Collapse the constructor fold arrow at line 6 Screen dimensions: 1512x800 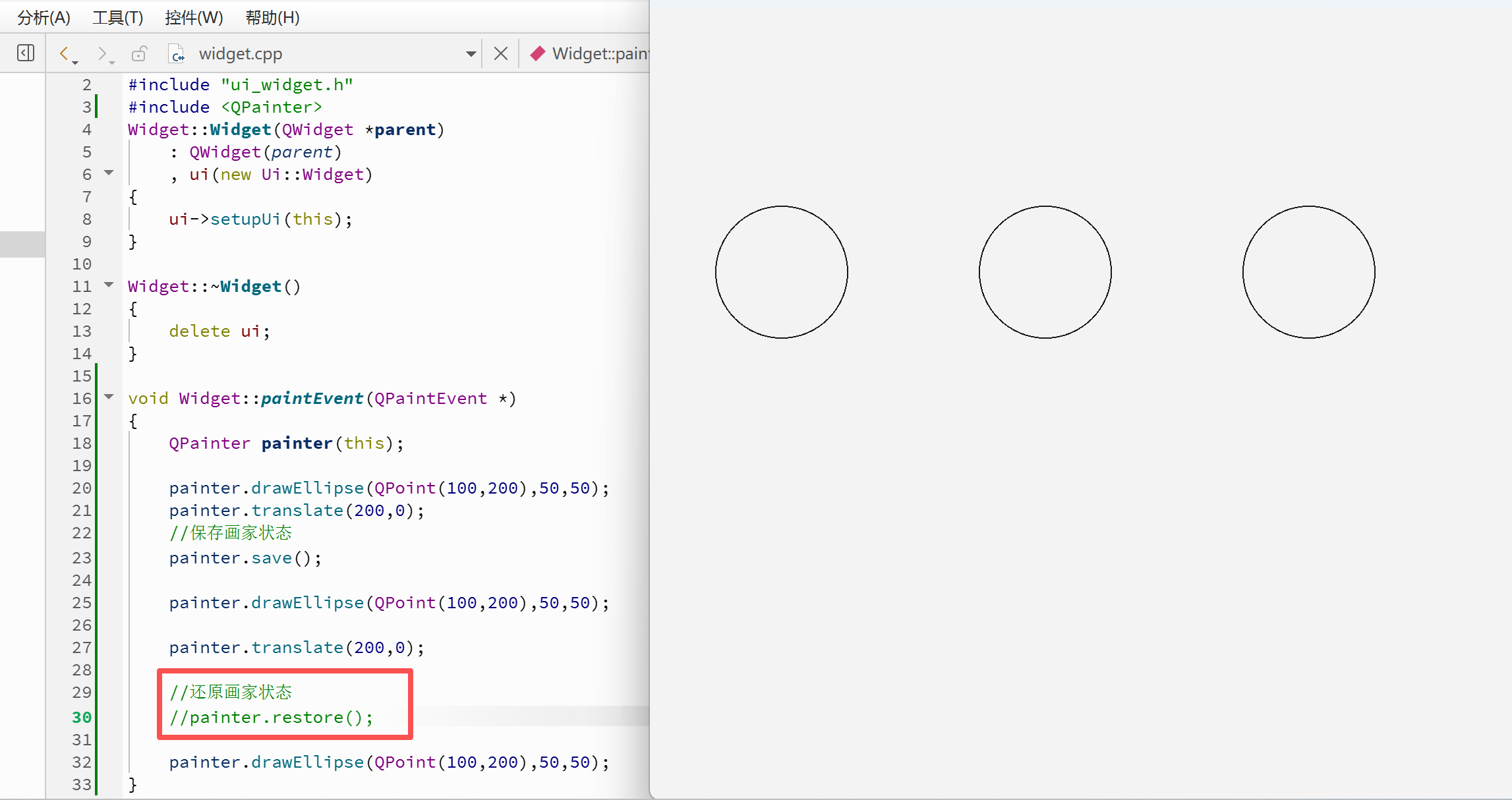(109, 173)
